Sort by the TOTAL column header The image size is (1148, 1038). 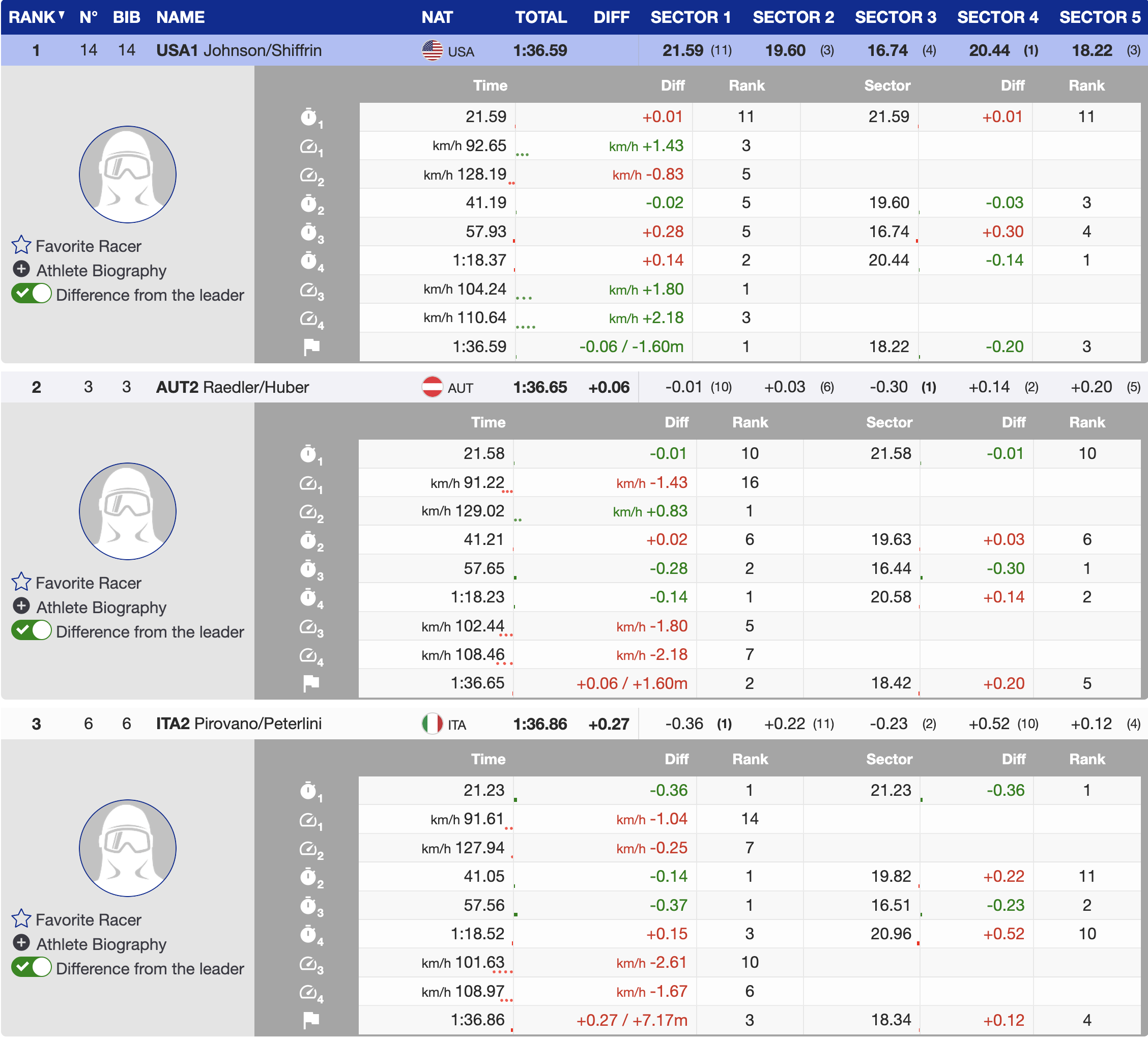tap(540, 17)
